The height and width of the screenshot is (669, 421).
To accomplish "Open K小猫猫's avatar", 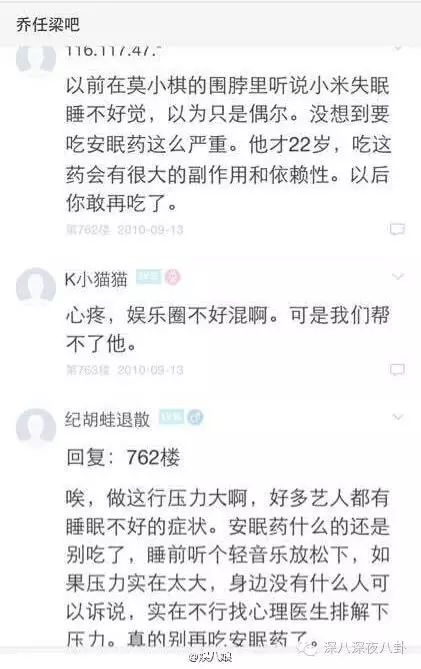I will tap(36, 287).
